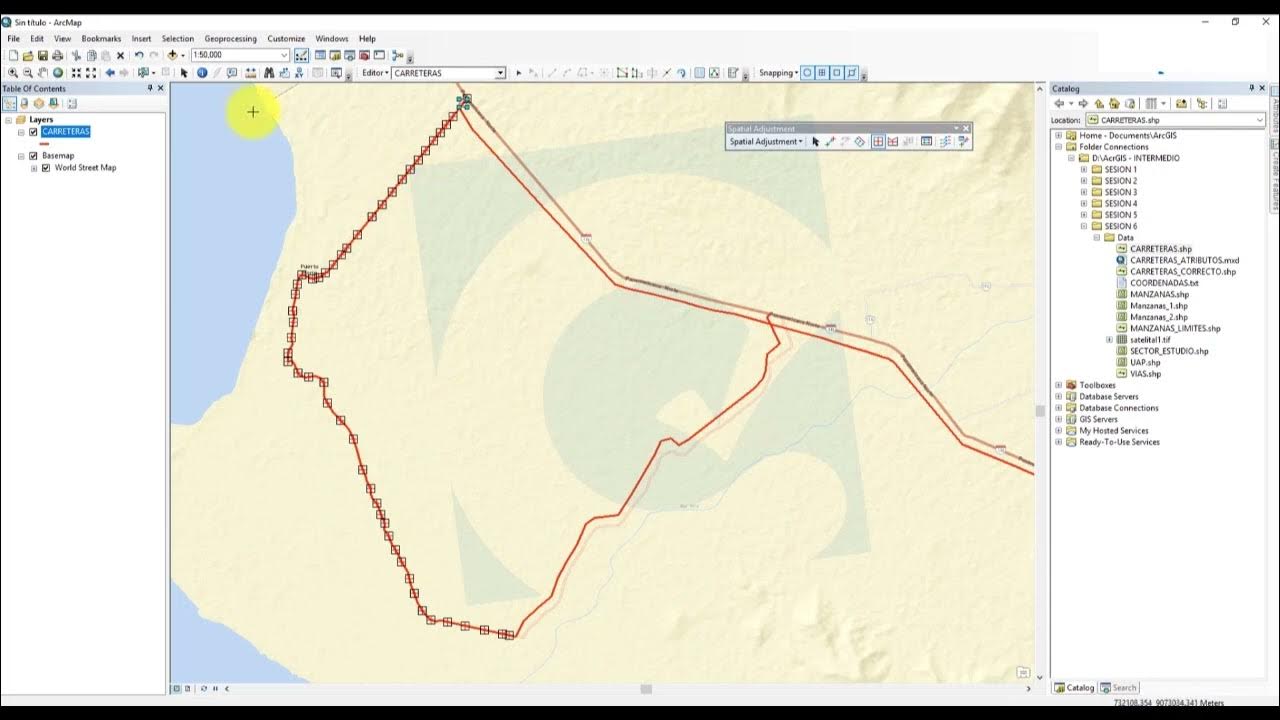Collapse the Layers group in Table Of Contents

tap(8, 120)
